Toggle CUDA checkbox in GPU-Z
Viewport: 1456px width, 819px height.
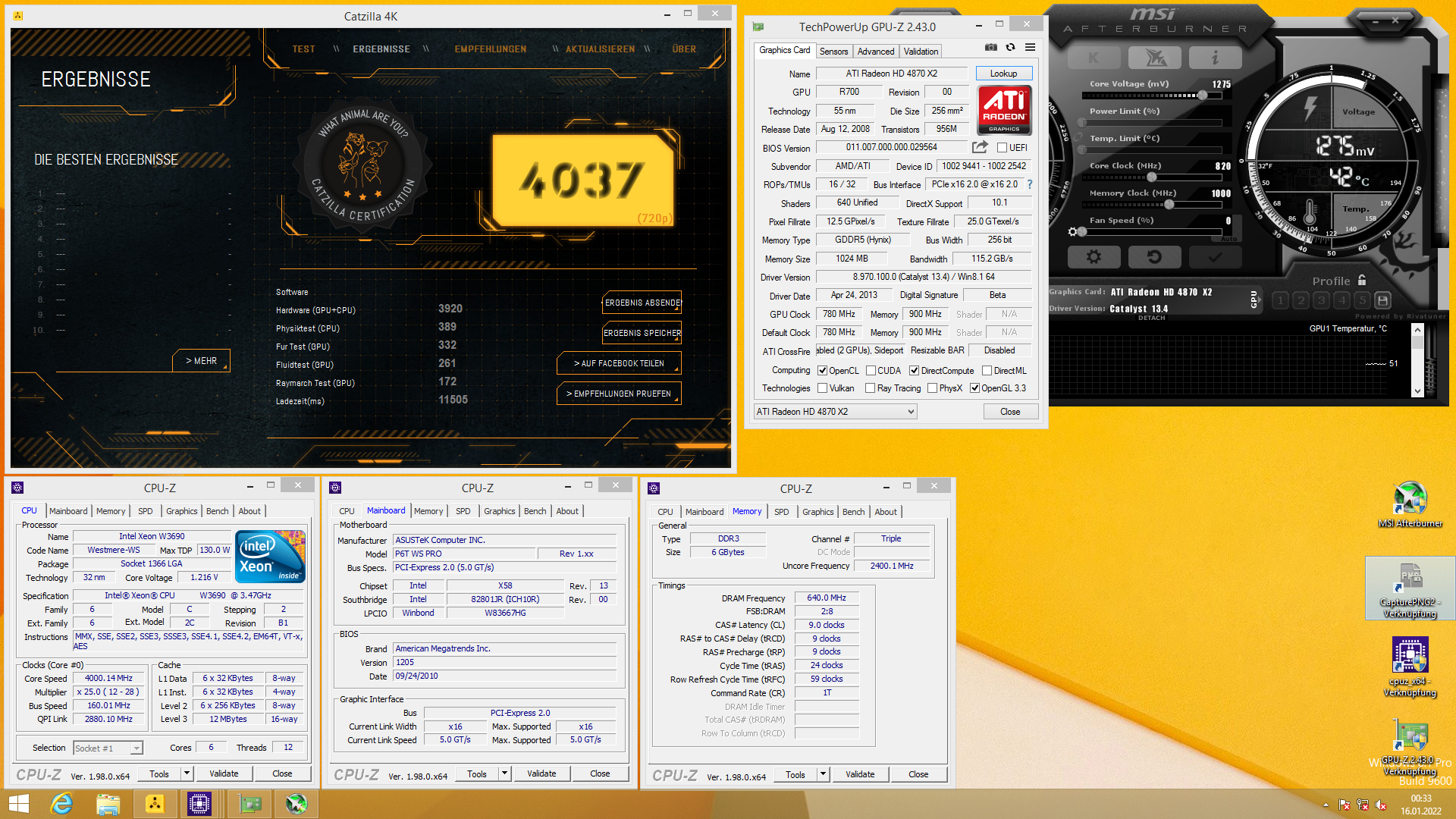point(871,371)
